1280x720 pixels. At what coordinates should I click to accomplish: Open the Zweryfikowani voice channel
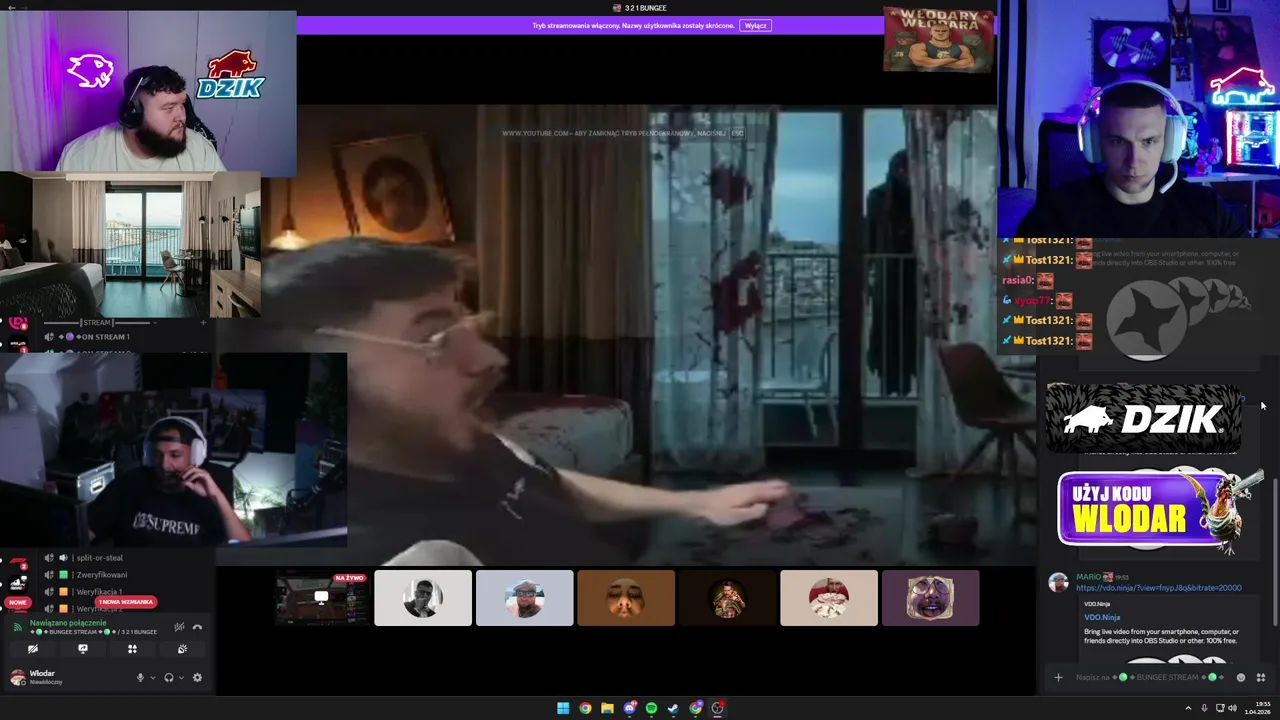(x=102, y=575)
